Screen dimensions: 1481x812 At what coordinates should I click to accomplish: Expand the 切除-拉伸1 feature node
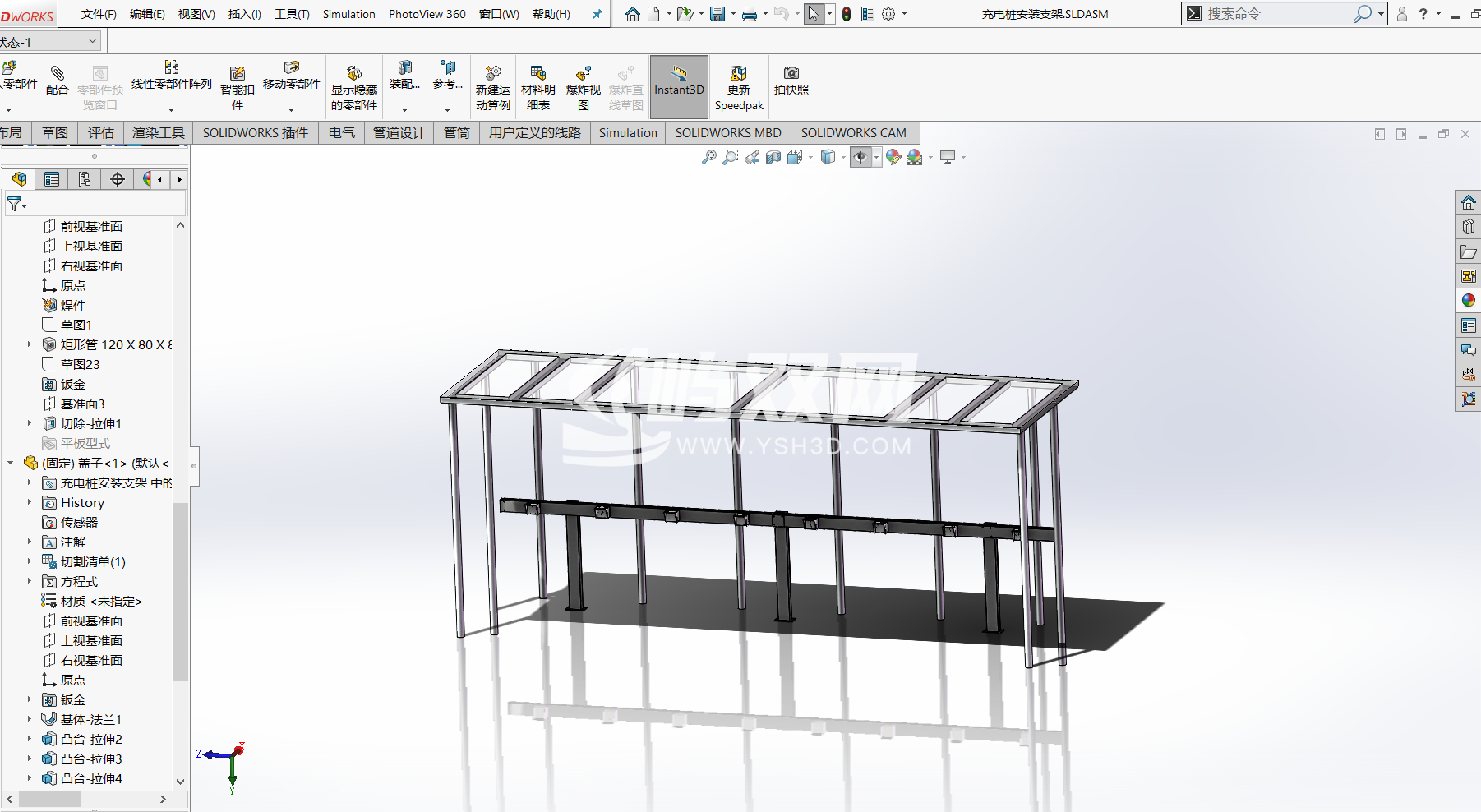30,423
